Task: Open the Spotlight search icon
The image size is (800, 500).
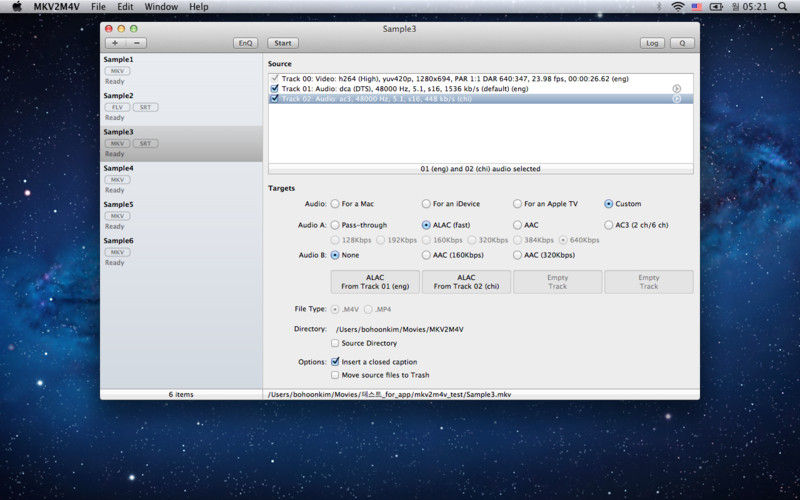Action: tap(783, 7)
